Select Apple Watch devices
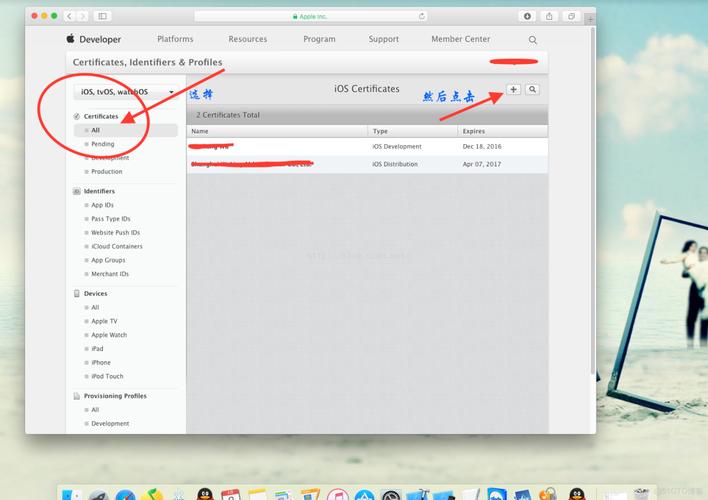708x500 pixels. point(109,335)
